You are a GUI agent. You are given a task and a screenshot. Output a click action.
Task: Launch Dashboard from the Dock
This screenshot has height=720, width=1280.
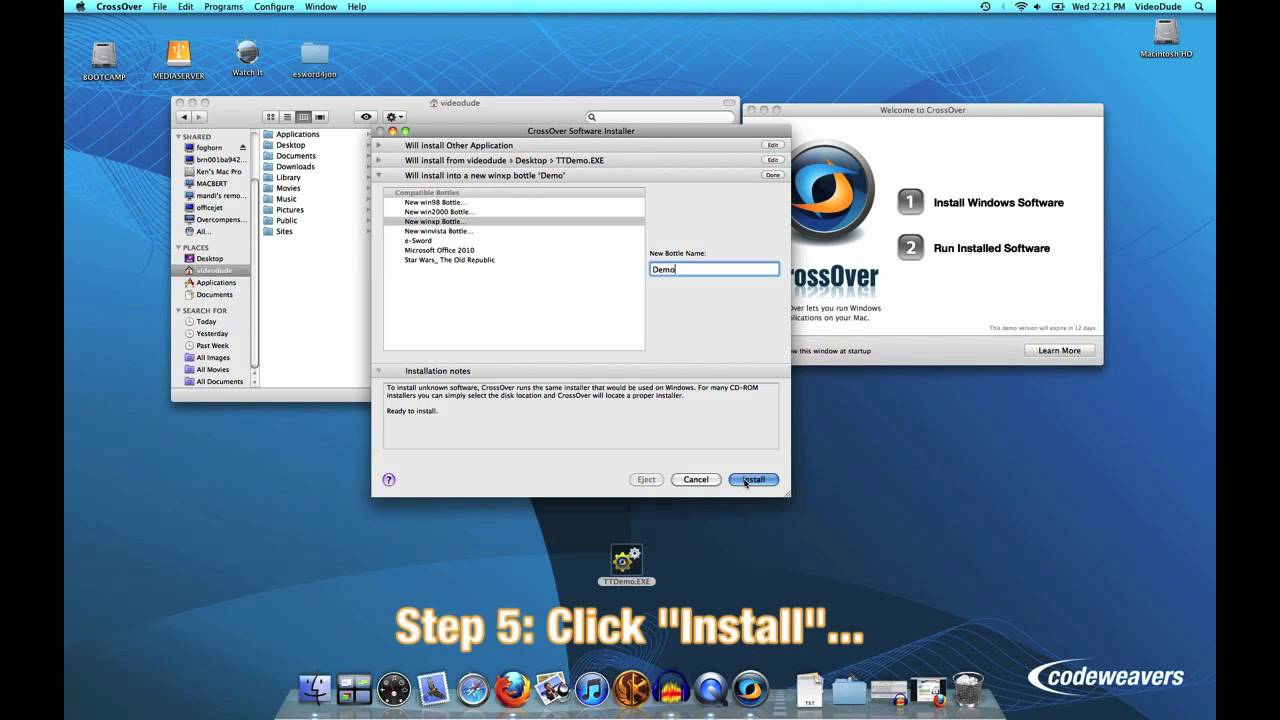(394, 688)
